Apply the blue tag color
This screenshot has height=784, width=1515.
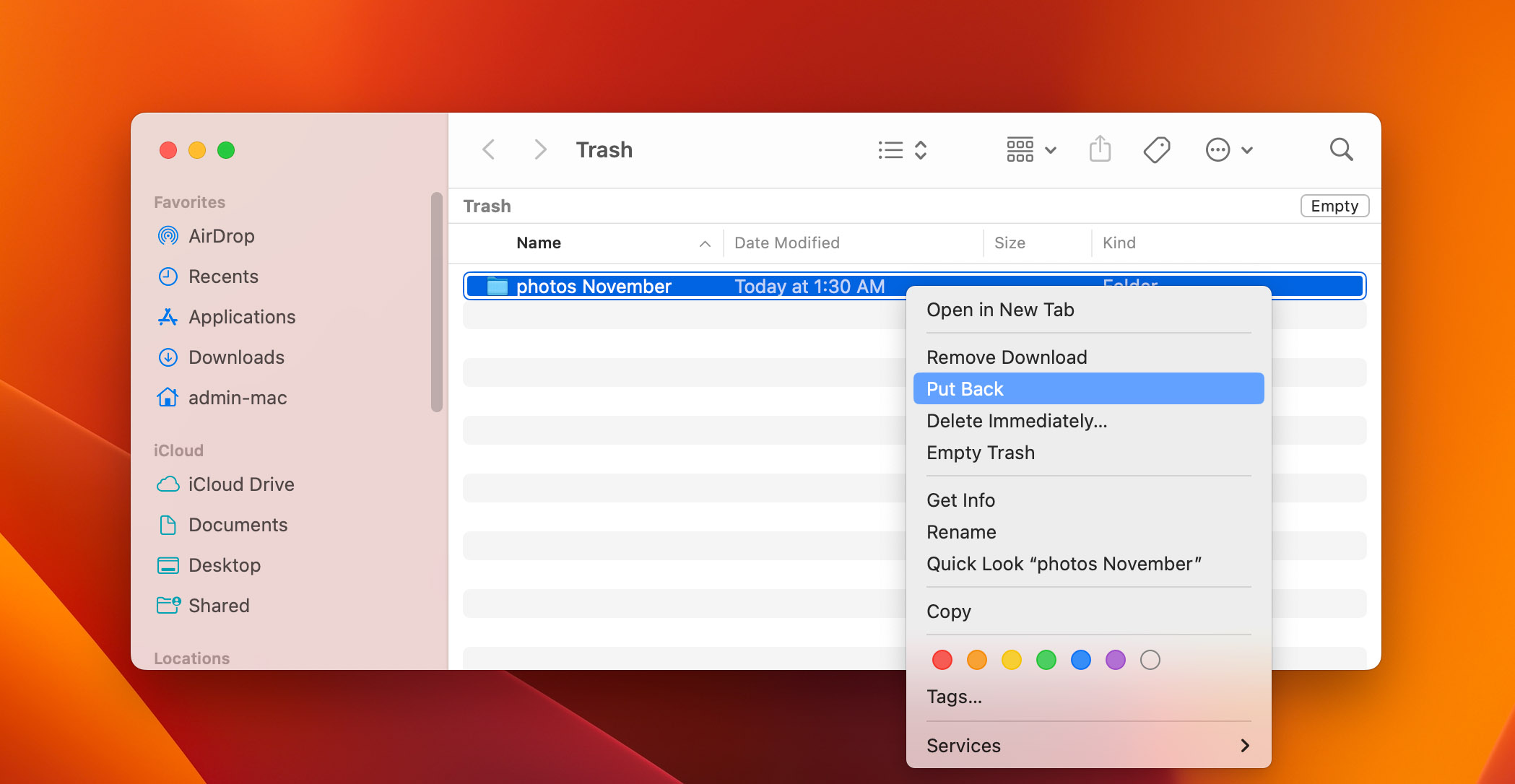[x=1080, y=660]
